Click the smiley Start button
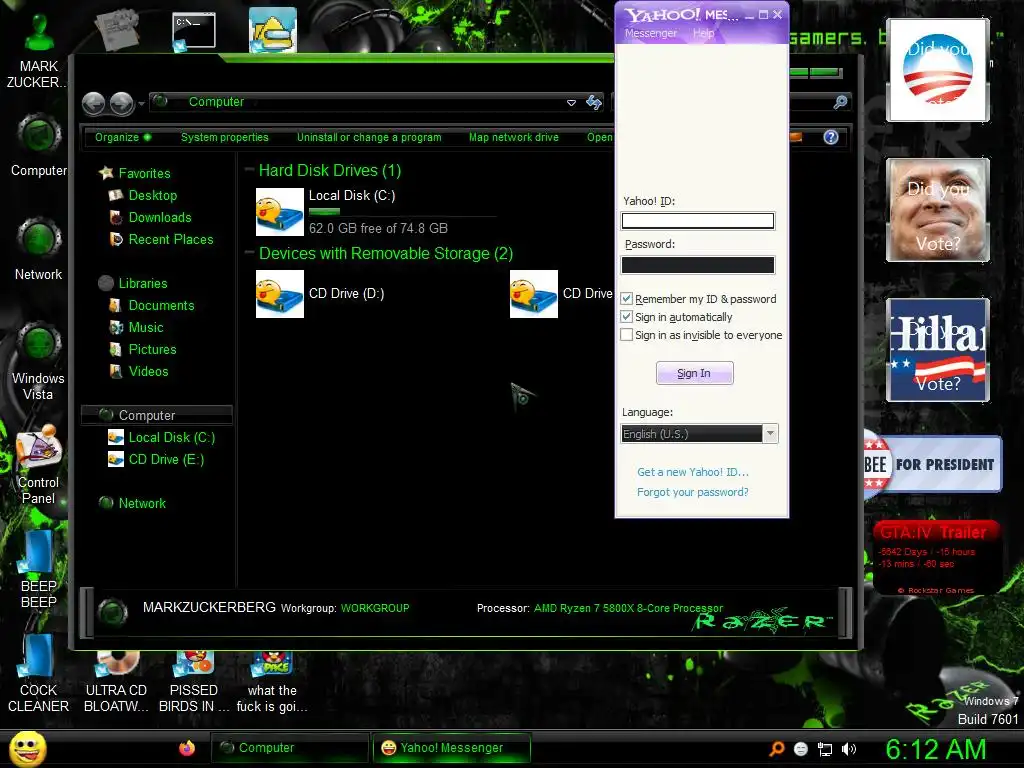This screenshot has height=768, width=1024. click(x=27, y=748)
